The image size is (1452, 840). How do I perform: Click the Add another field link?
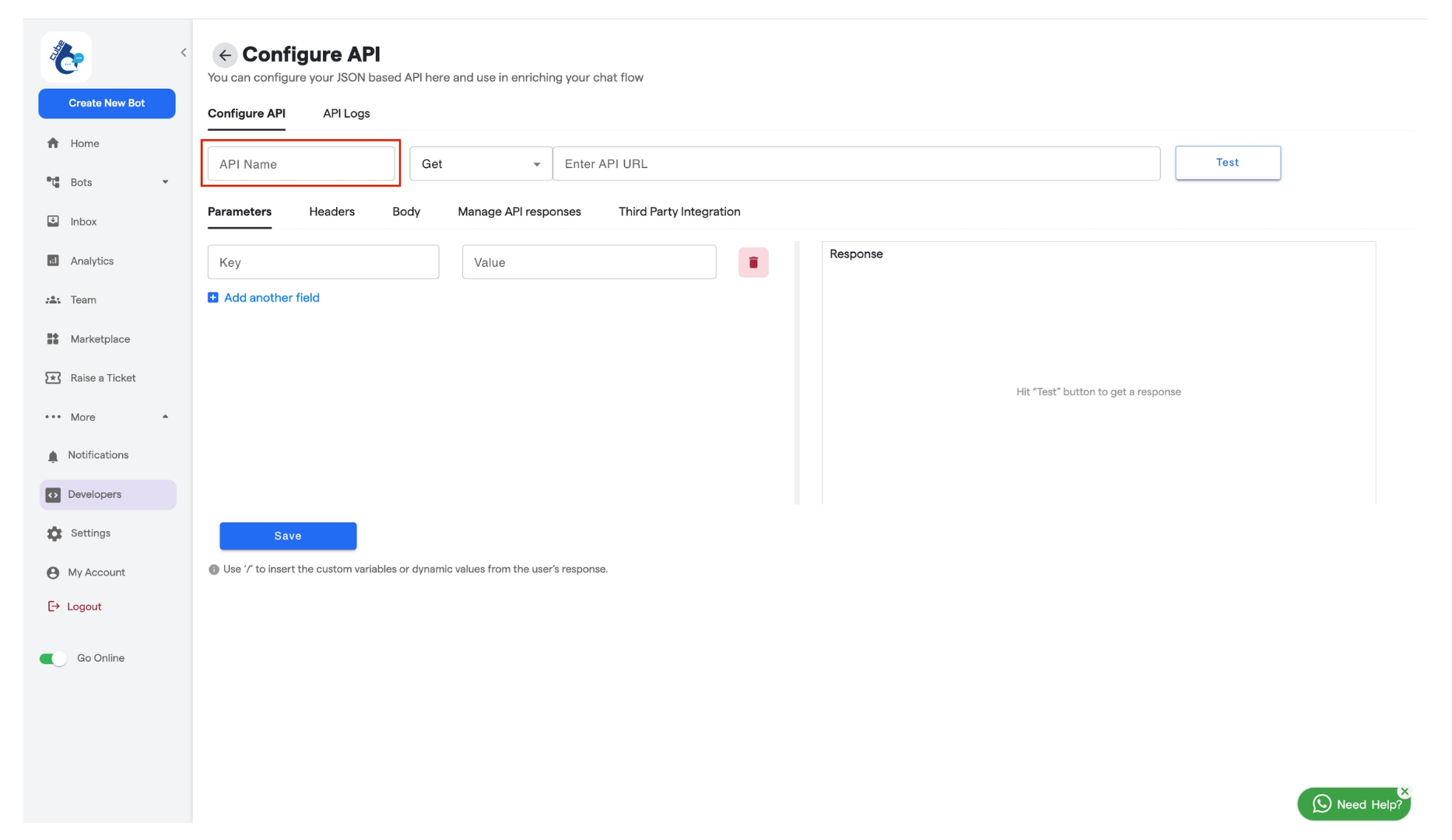271,297
